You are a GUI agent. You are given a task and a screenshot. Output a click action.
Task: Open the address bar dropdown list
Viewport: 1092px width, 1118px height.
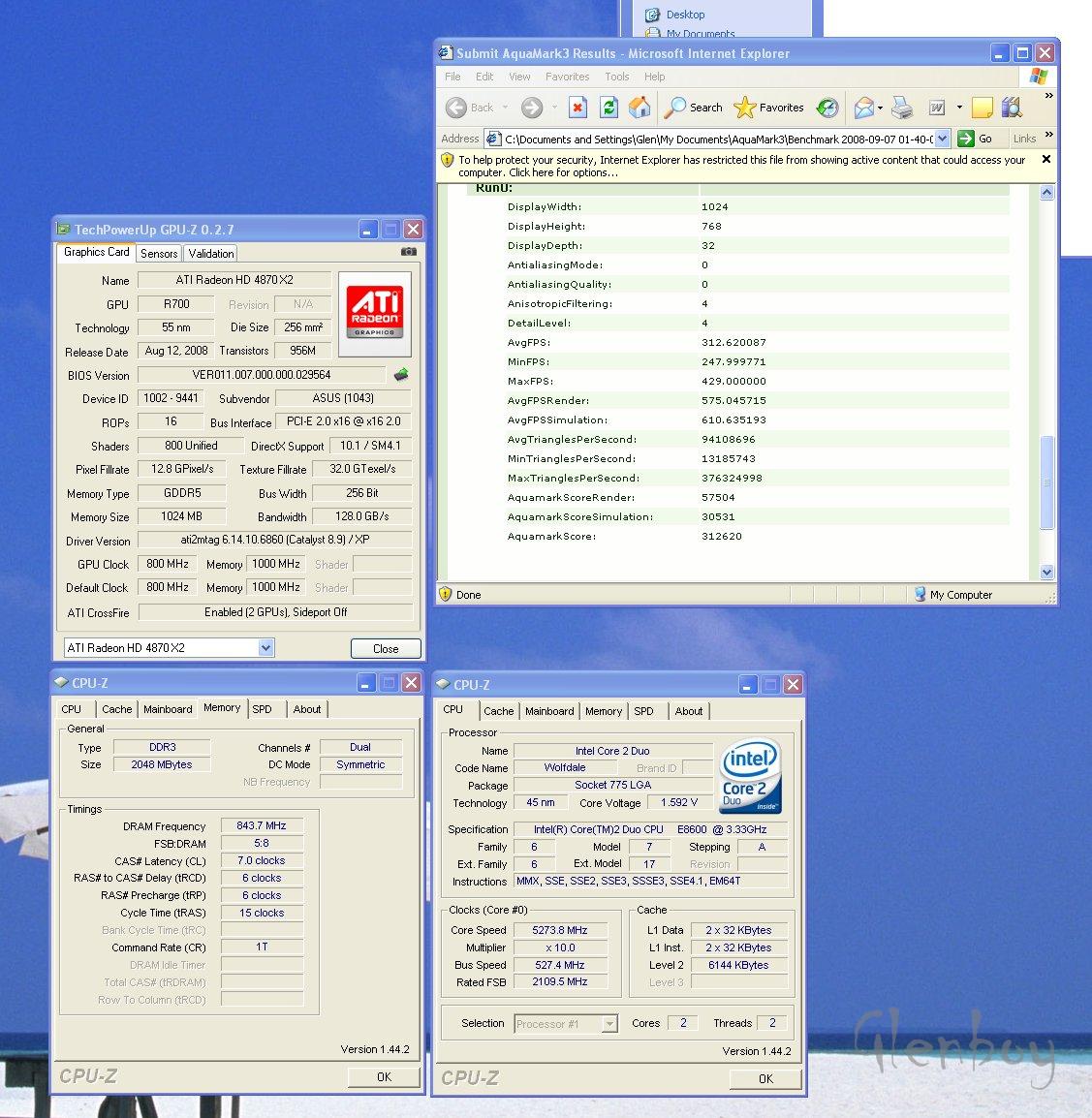(940, 139)
